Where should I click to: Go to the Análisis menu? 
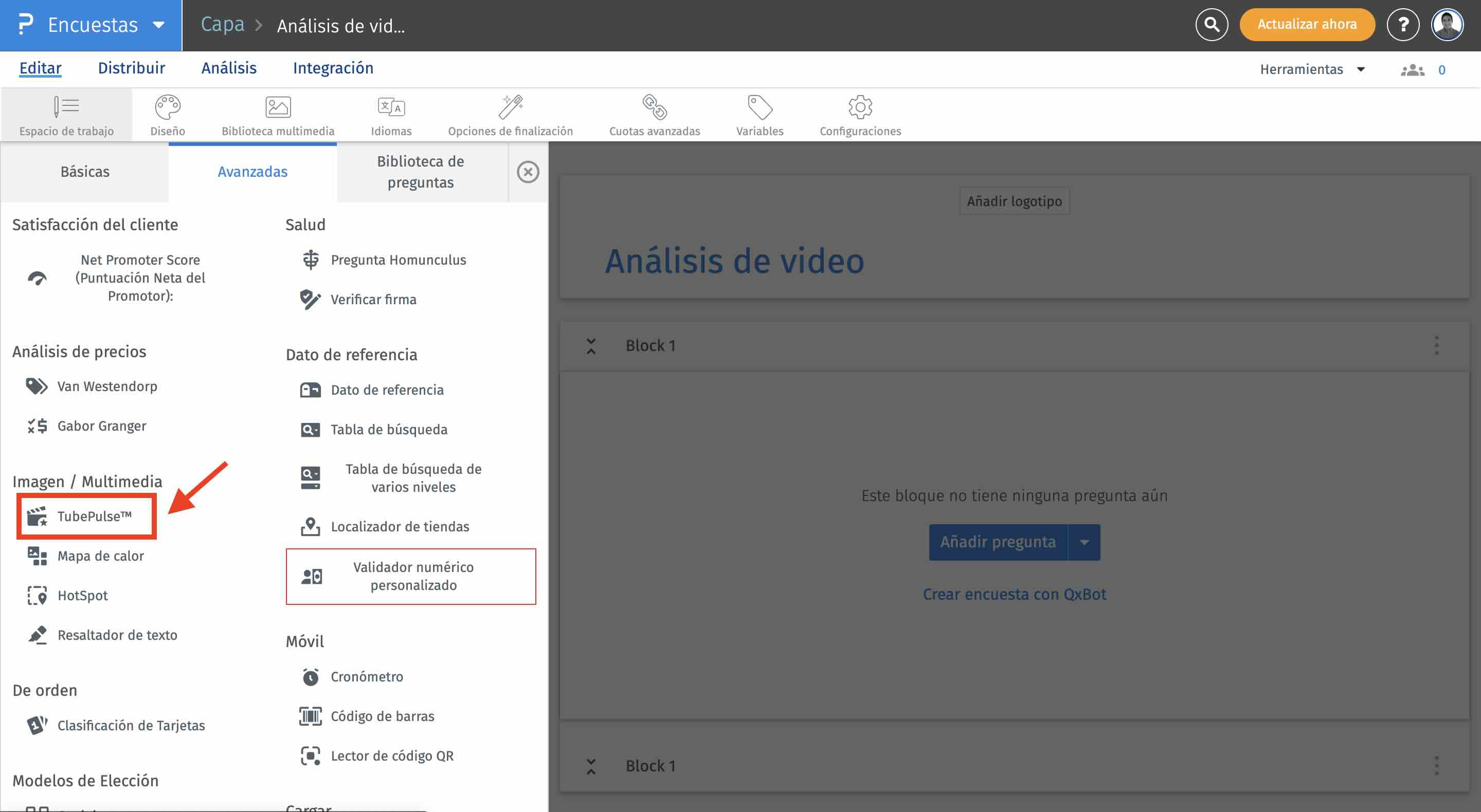229,68
